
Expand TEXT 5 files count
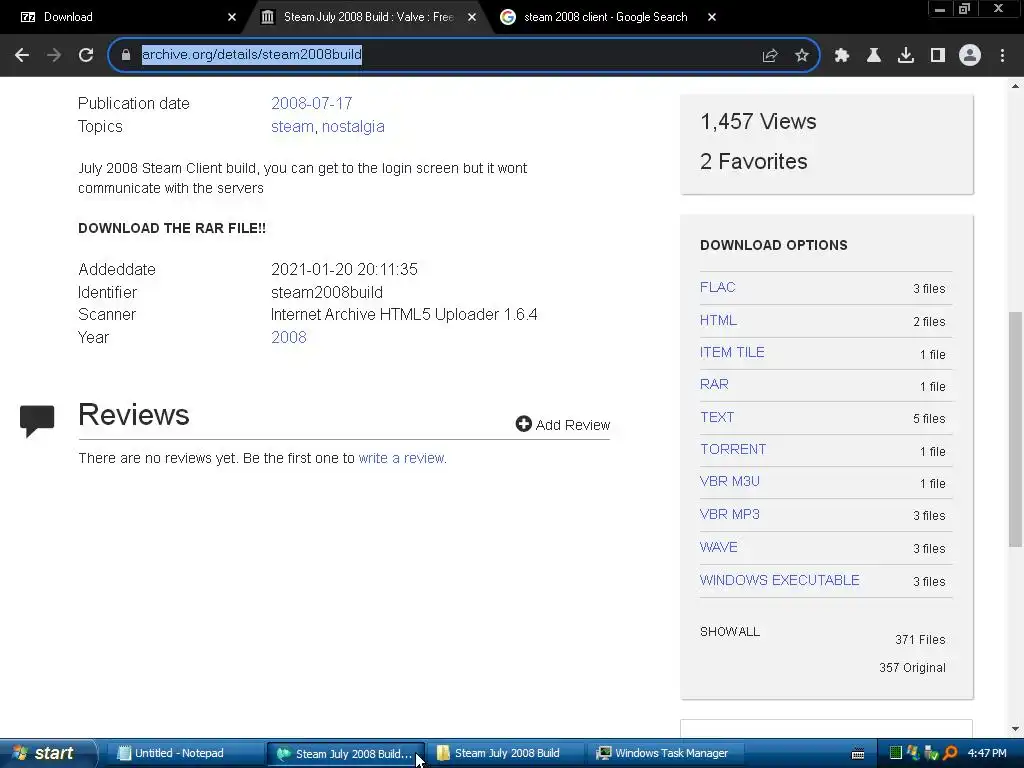click(x=929, y=418)
